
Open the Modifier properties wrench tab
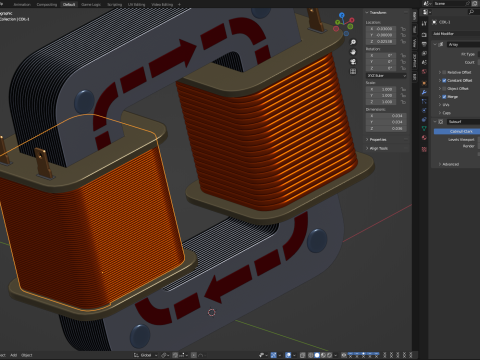pyautogui.click(x=424, y=92)
